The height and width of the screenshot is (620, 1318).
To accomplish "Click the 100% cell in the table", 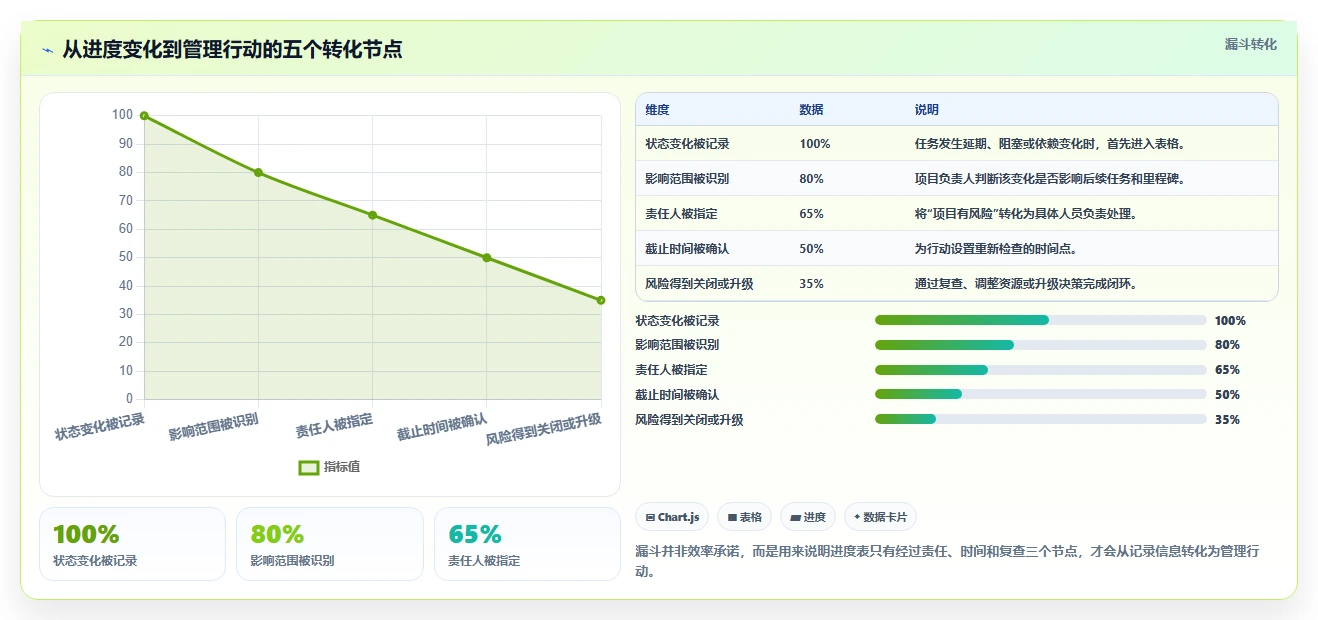I will click(815, 144).
